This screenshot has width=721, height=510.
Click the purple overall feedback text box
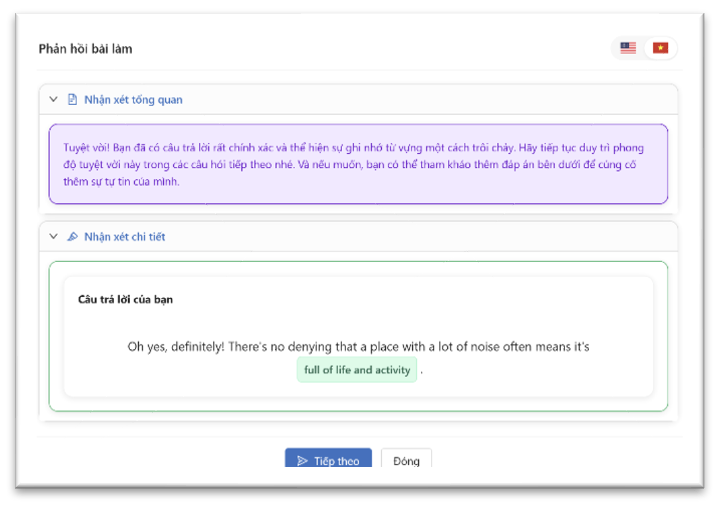358,163
